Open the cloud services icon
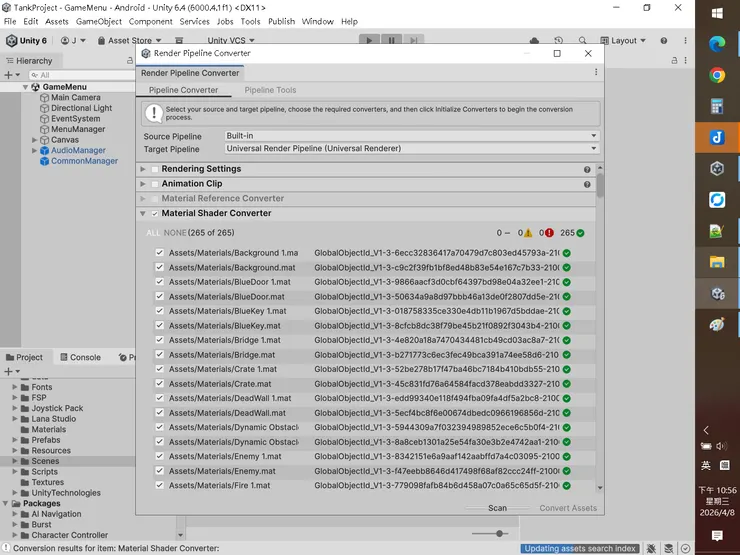 [x=534, y=41]
